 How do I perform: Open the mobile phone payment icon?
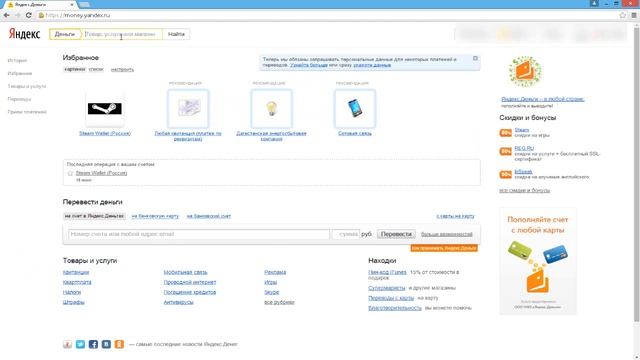pos(355,109)
